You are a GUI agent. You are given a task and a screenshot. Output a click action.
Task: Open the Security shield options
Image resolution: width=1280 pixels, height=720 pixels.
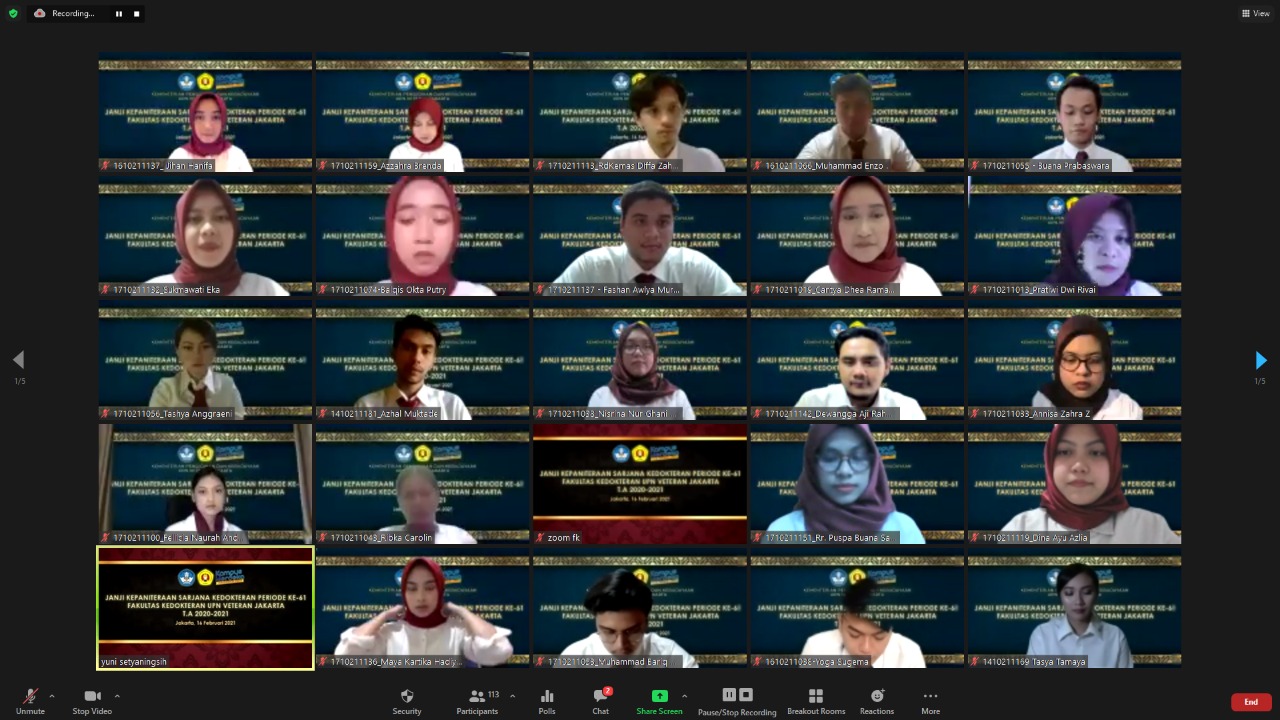(x=406, y=700)
